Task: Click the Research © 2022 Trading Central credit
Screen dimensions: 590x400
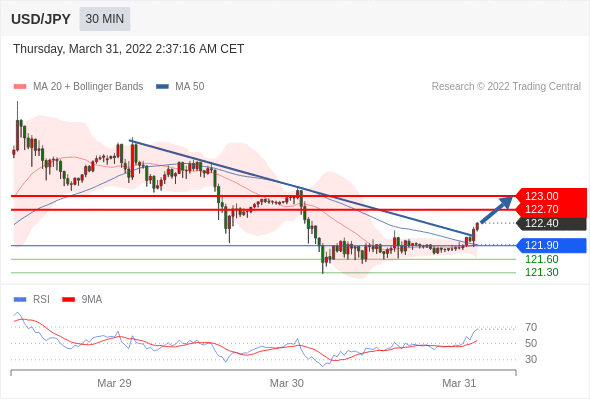Action: 506,87
